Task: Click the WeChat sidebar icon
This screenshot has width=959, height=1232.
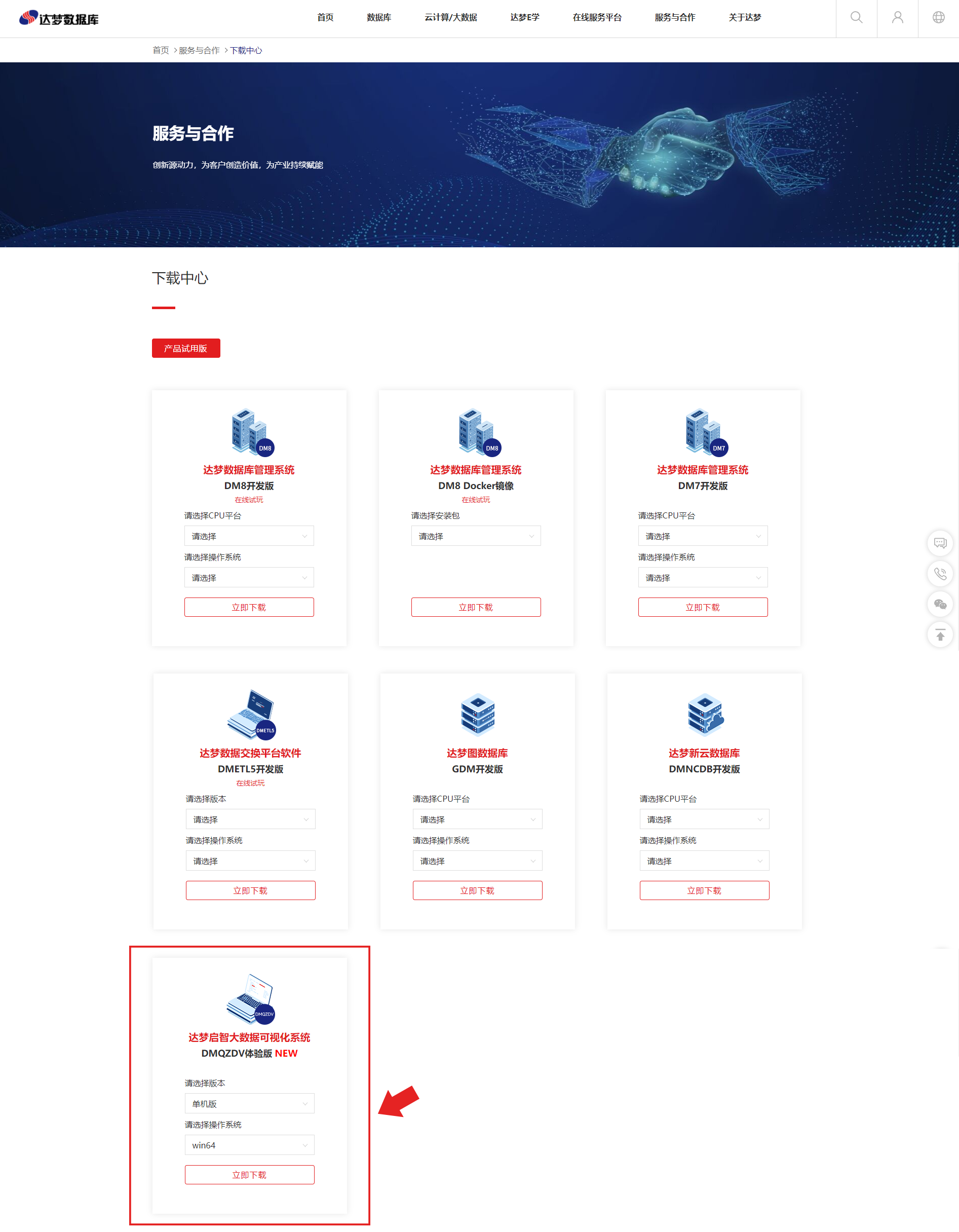Action: pos(940,604)
